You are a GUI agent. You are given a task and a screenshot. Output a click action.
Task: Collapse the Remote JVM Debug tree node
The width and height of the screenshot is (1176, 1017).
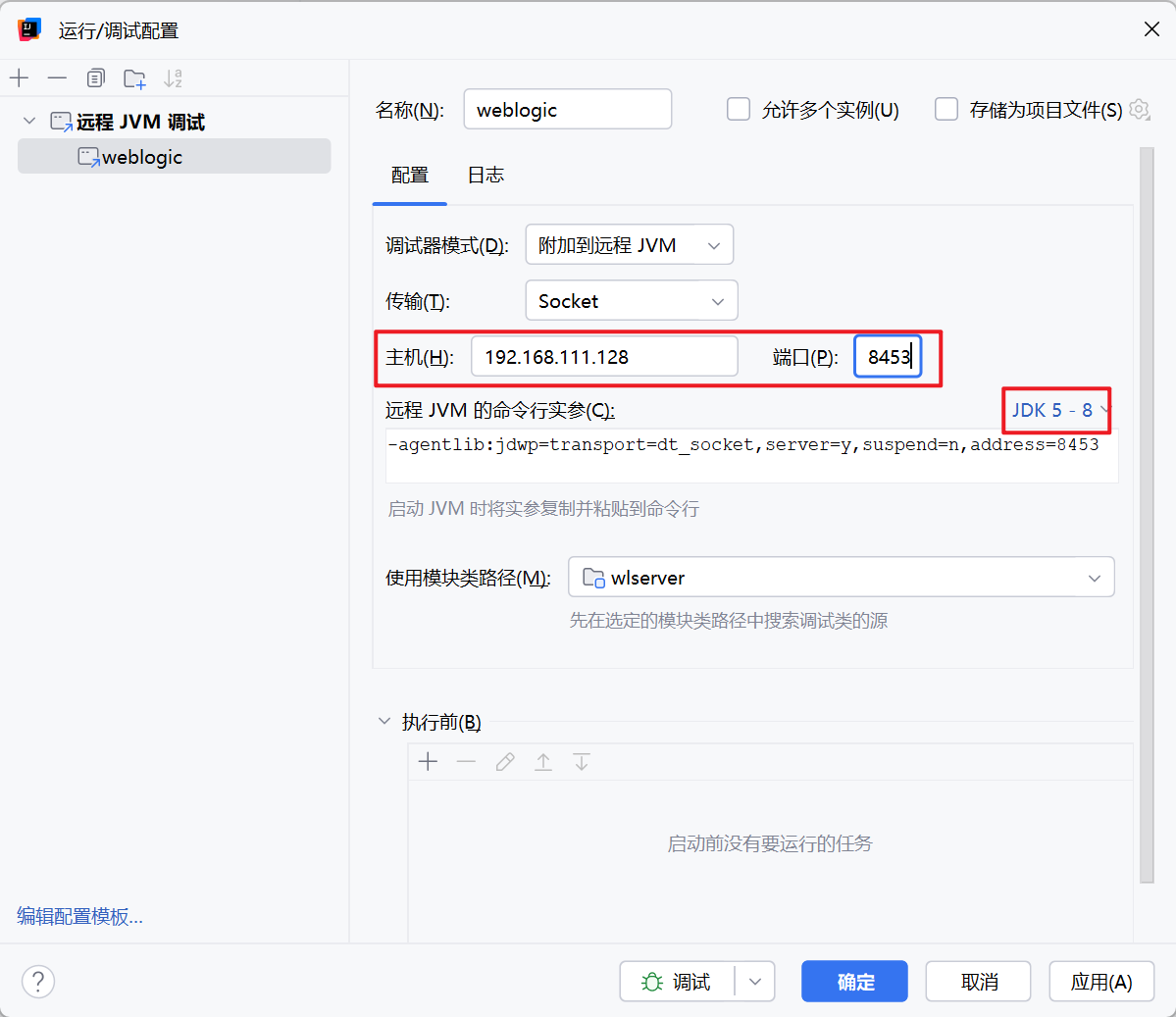(29, 121)
